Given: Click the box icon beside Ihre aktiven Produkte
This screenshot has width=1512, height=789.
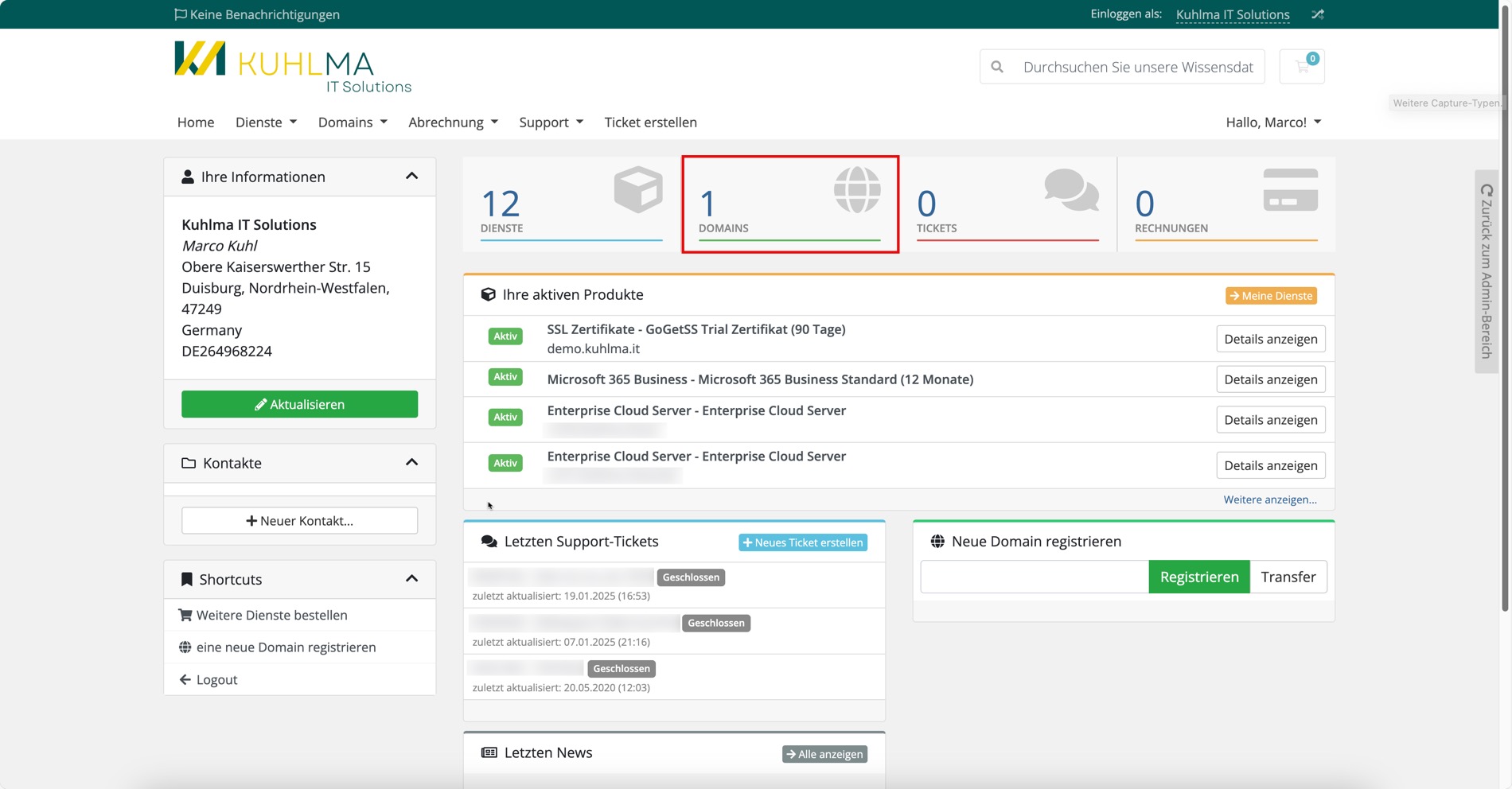Looking at the screenshot, I should [489, 294].
